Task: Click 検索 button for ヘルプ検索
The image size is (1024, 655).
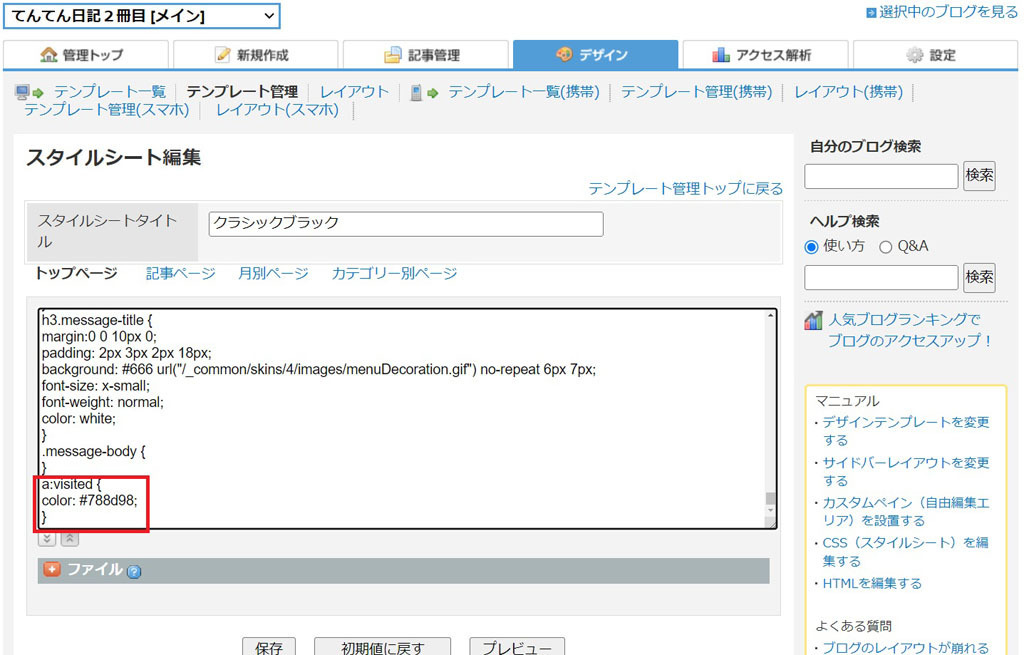Action: [x=979, y=278]
